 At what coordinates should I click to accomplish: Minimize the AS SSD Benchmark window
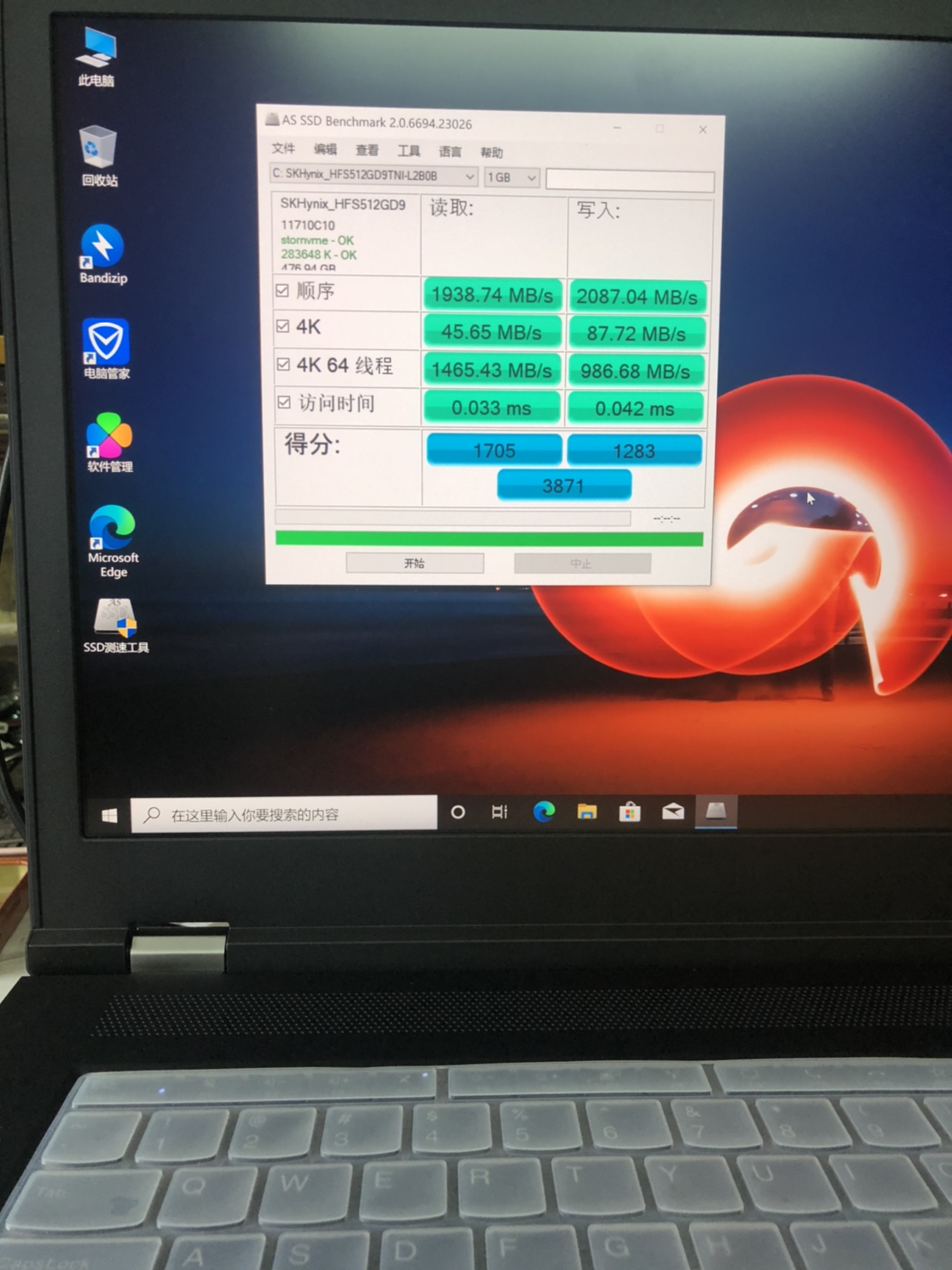coord(617,128)
